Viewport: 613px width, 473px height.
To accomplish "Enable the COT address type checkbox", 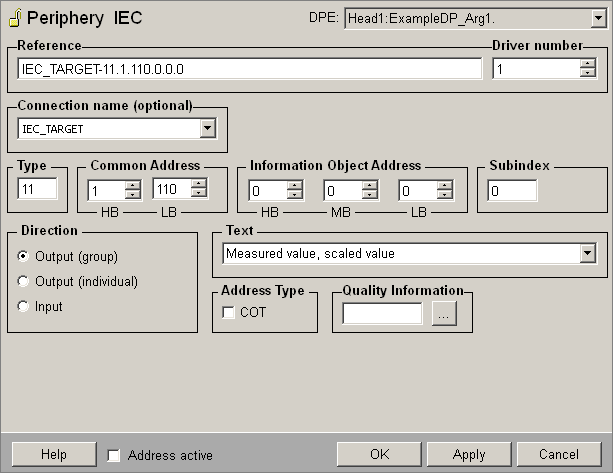I will (228, 313).
